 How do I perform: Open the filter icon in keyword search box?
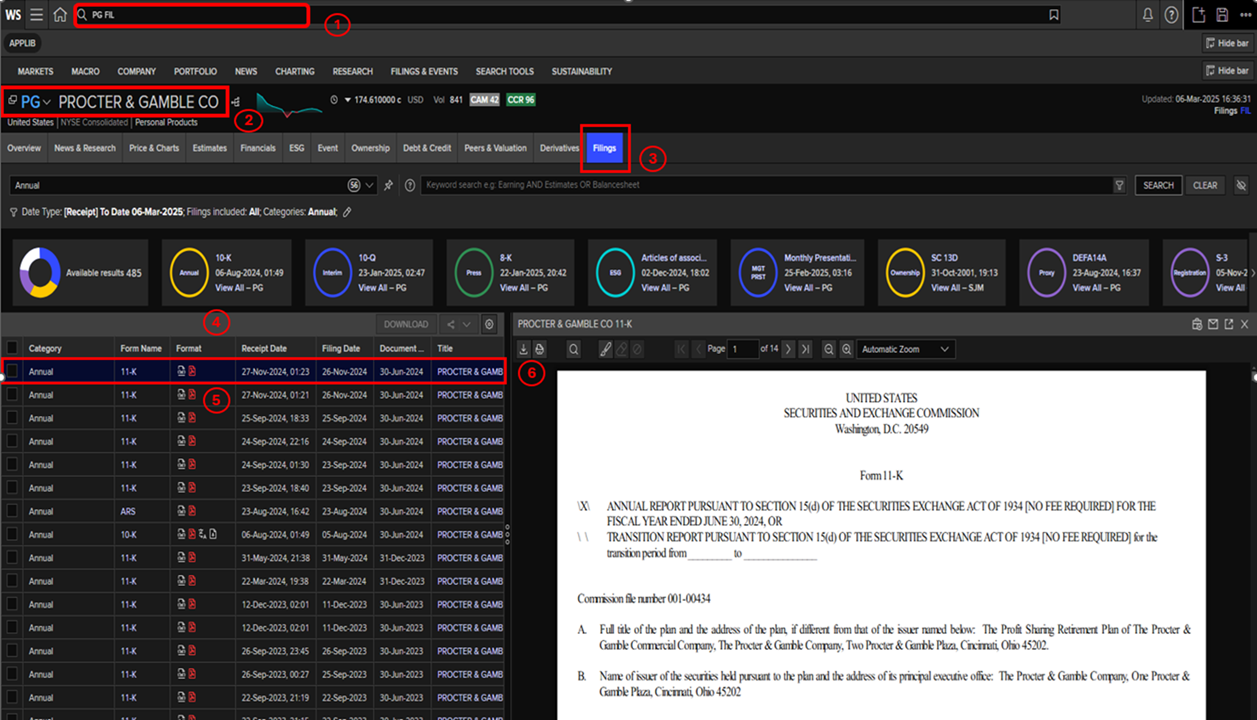click(1119, 185)
